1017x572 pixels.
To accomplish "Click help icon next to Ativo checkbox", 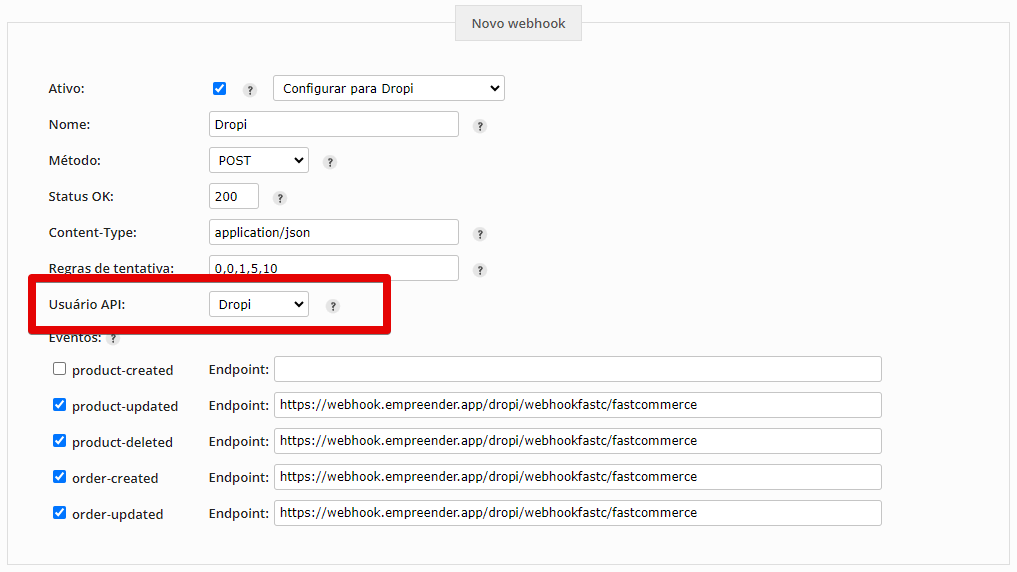I will (x=250, y=90).
